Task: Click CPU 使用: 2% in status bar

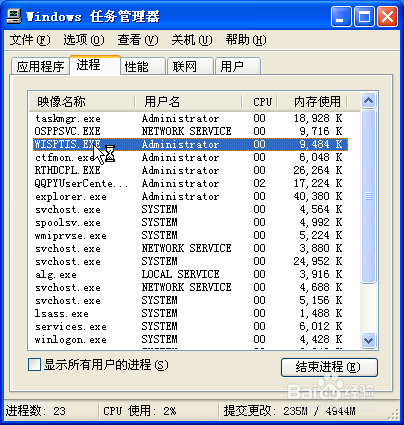Action: [x=140, y=411]
